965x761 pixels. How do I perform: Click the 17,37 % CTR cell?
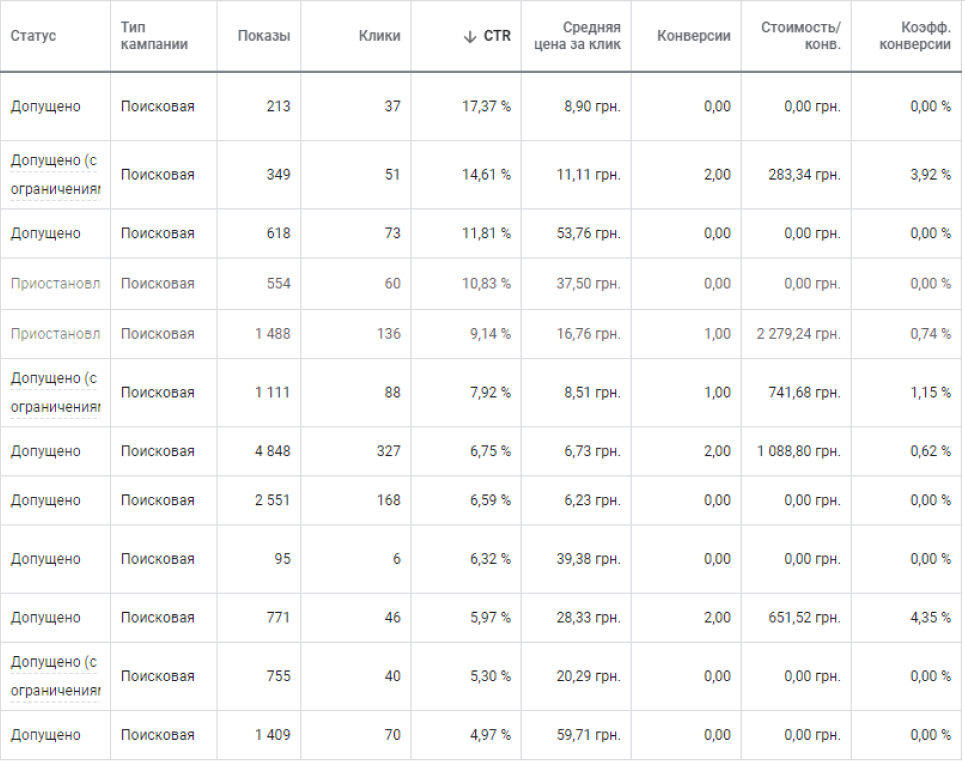486,106
